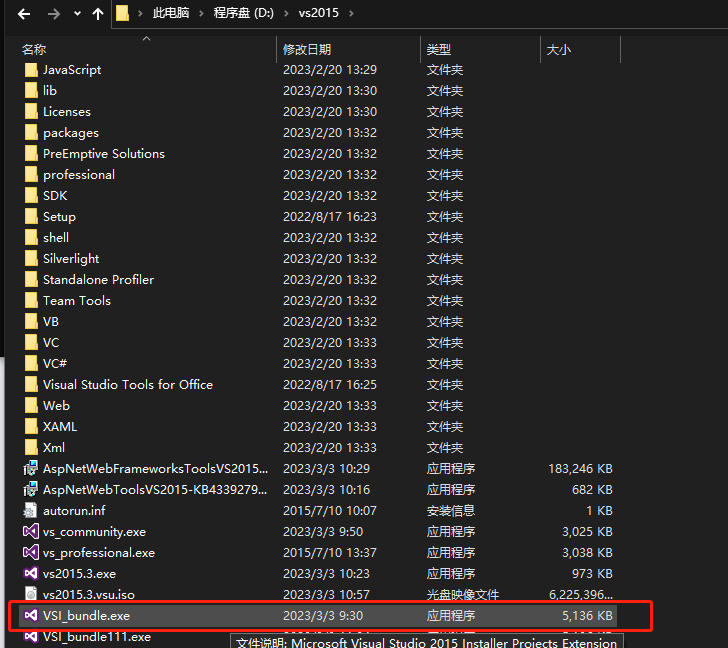Click size 183,246 KB cell
This screenshot has width=728, height=648.
(580, 469)
